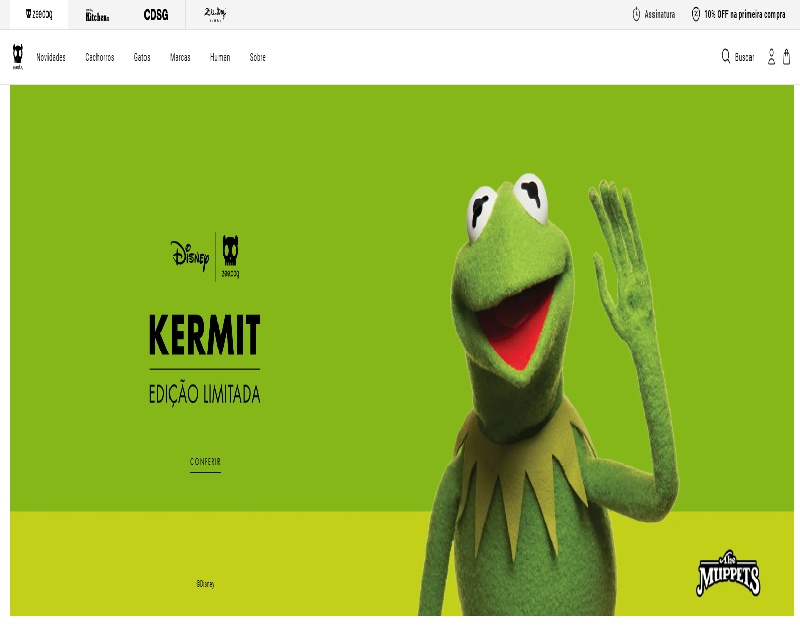Switch to the Zee.Dog Kitchen tab
Image resolution: width=800 pixels, height=626 pixels.
coord(97,15)
